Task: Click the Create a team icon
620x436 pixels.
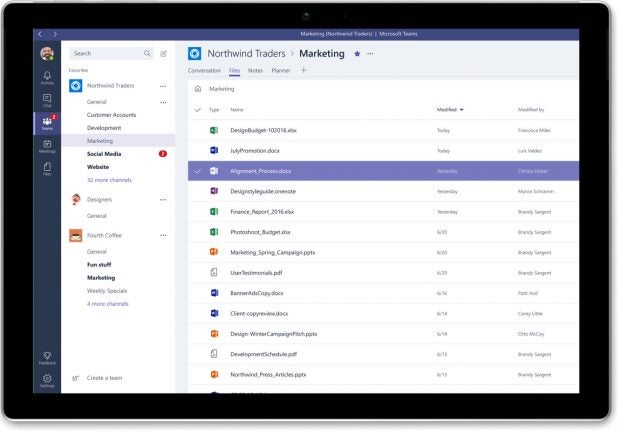Action: point(75,378)
